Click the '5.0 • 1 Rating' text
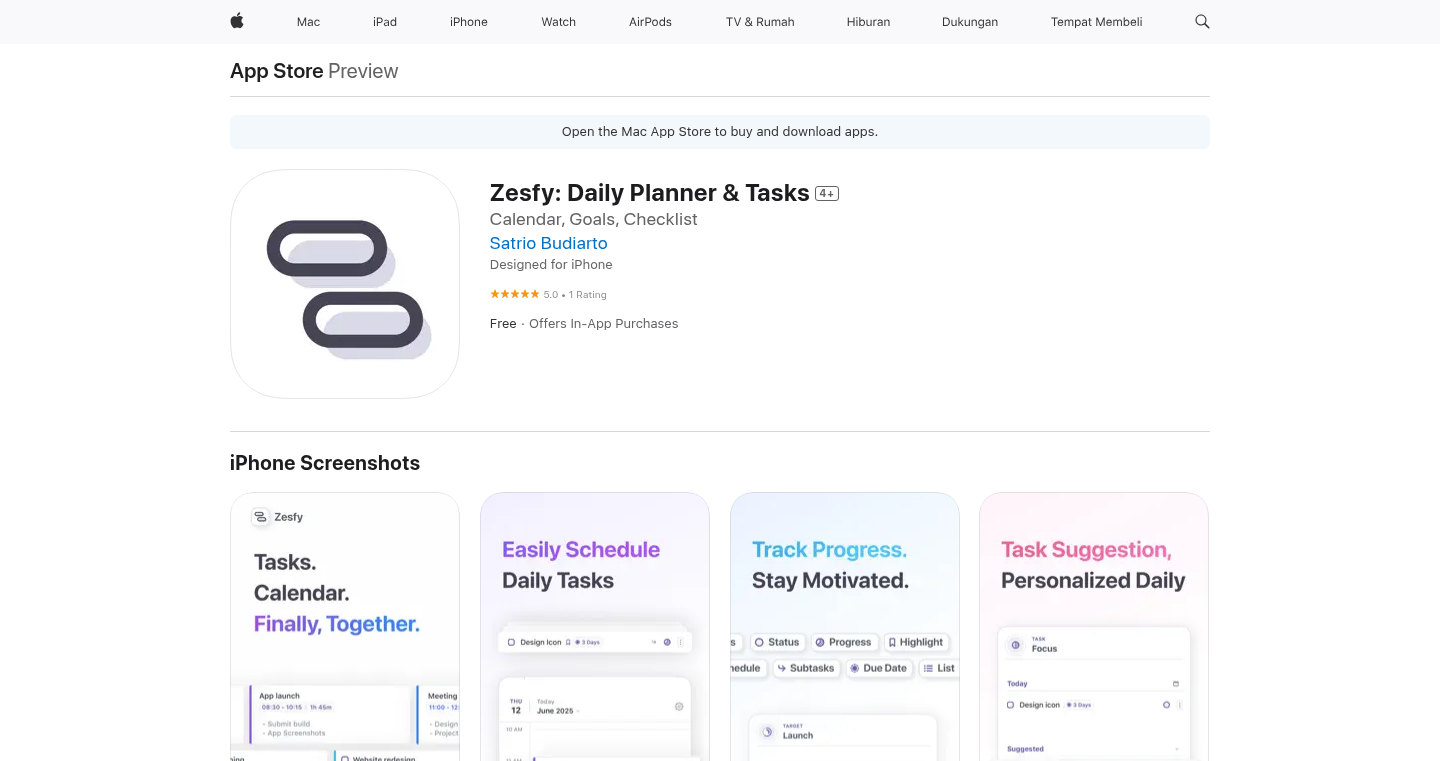Image resolution: width=1440 pixels, height=761 pixels. point(575,295)
